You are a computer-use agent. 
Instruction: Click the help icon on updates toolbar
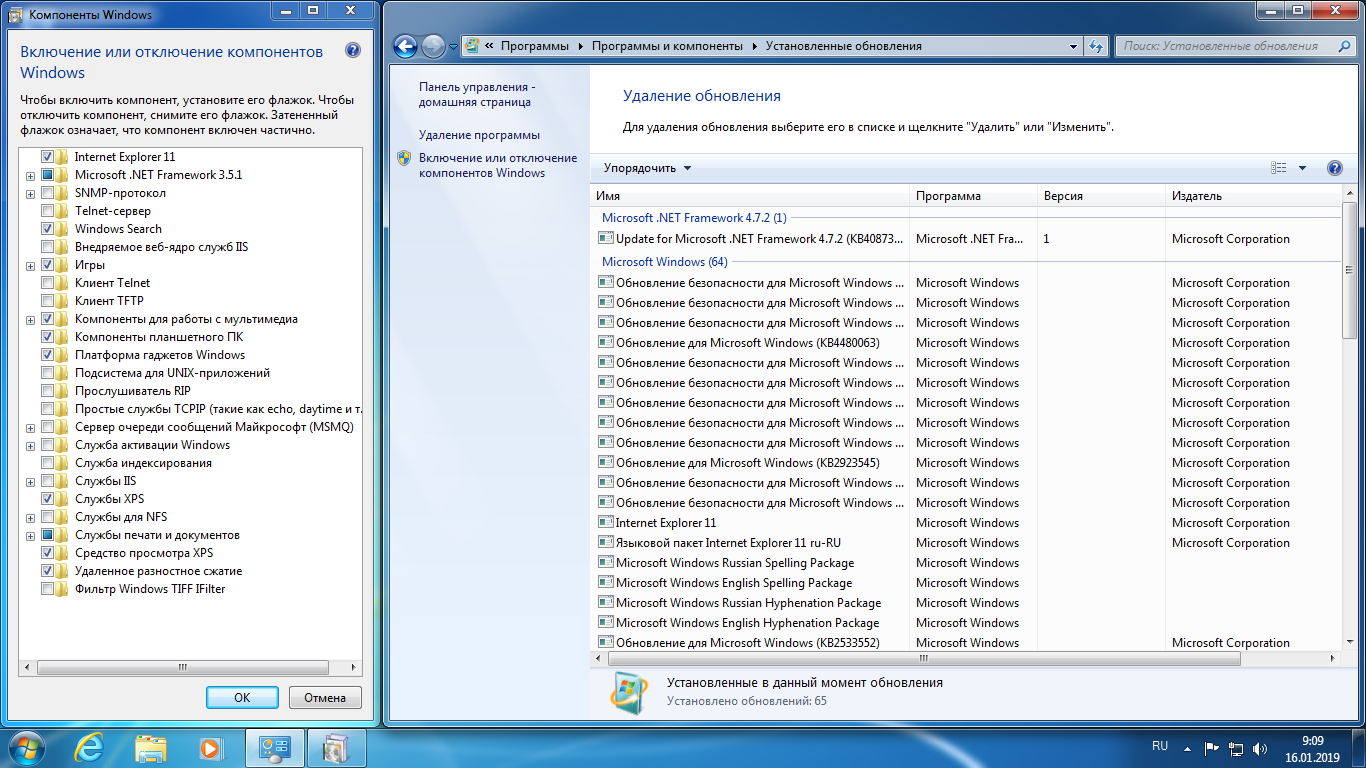pyautogui.click(x=1334, y=168)
